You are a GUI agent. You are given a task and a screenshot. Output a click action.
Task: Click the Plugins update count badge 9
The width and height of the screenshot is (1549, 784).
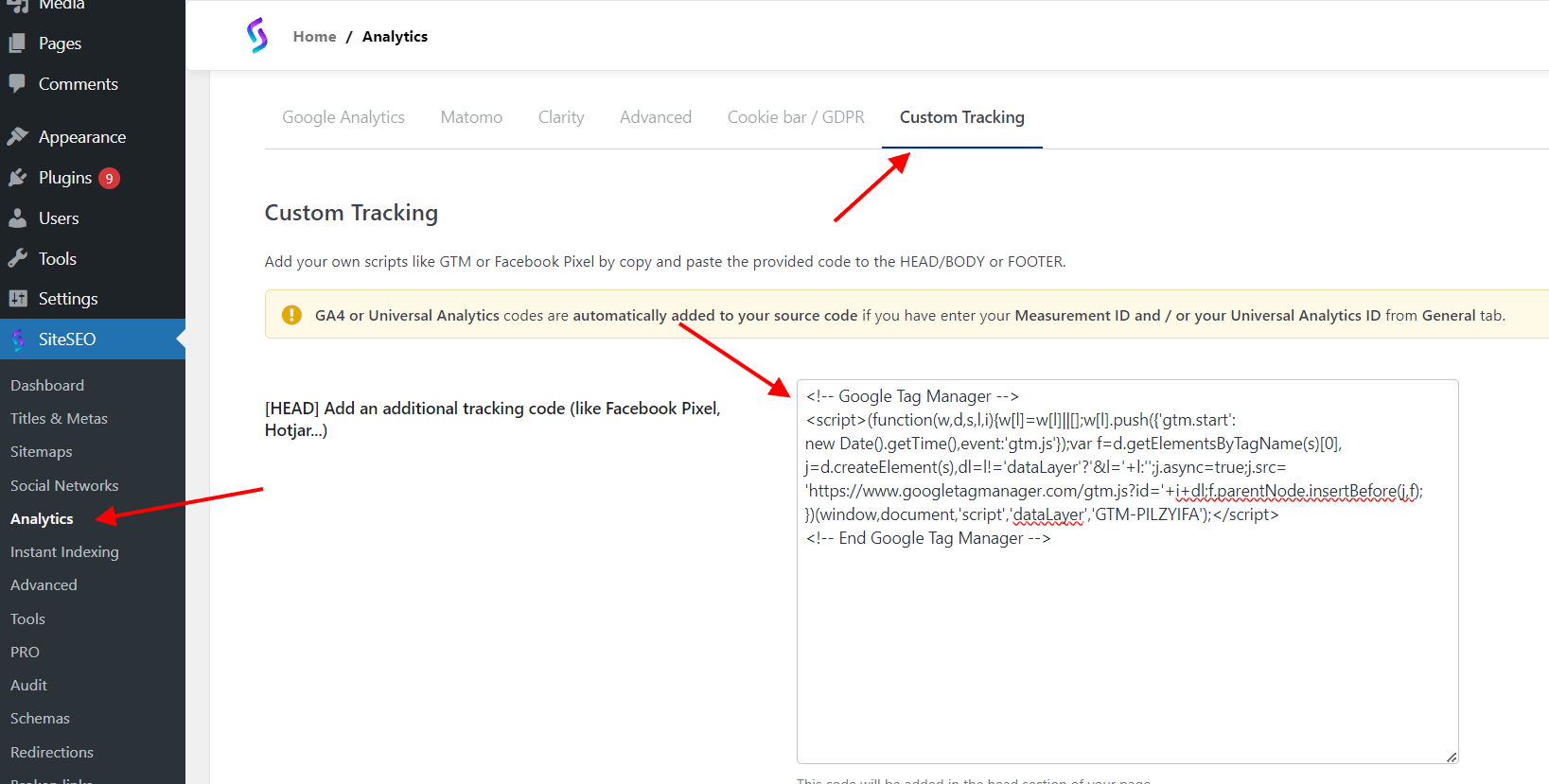109,178
